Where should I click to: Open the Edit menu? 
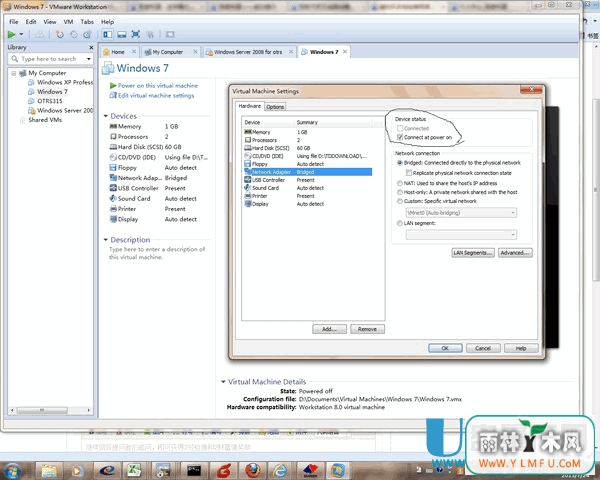click(x=31, y=22)
